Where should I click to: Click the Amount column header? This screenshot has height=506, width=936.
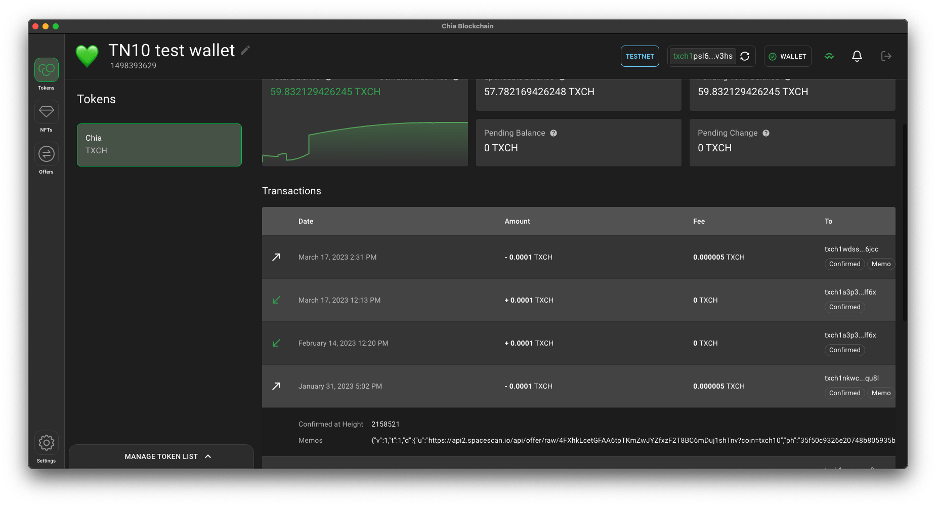coord(517,221)
